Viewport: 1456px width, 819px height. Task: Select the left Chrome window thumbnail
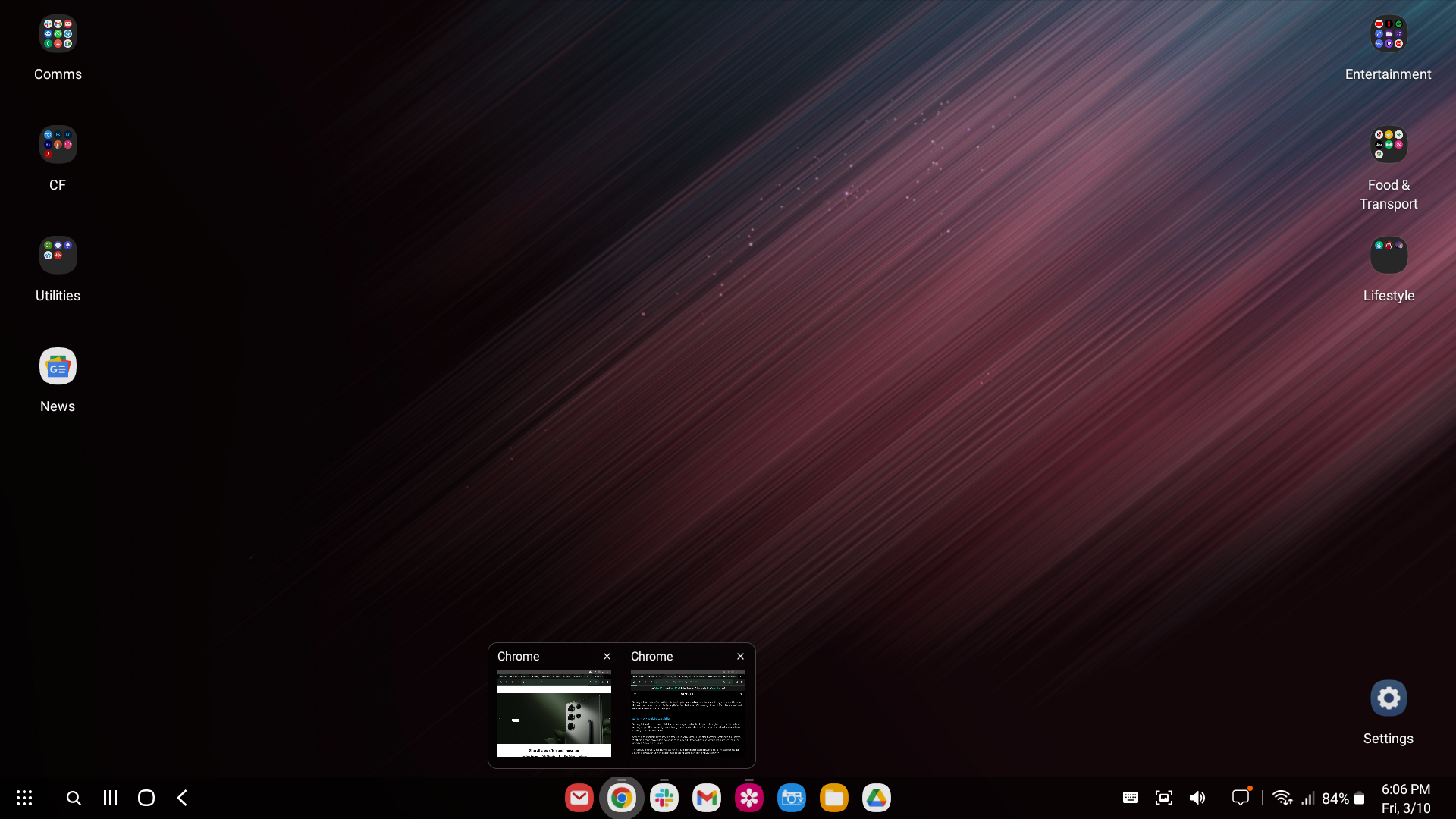tap(554, 714)
